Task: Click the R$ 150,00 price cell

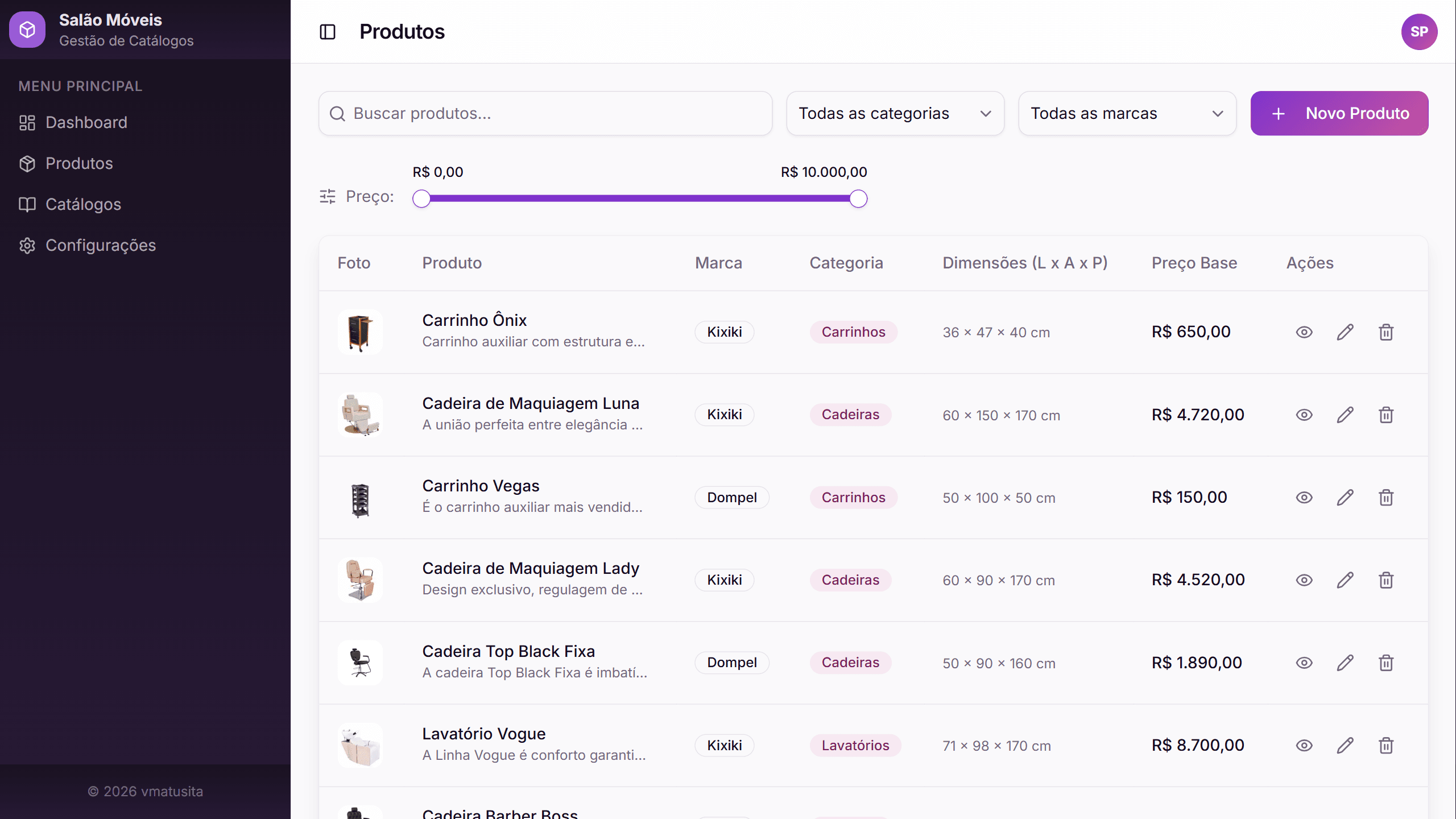Action: 1189,497
